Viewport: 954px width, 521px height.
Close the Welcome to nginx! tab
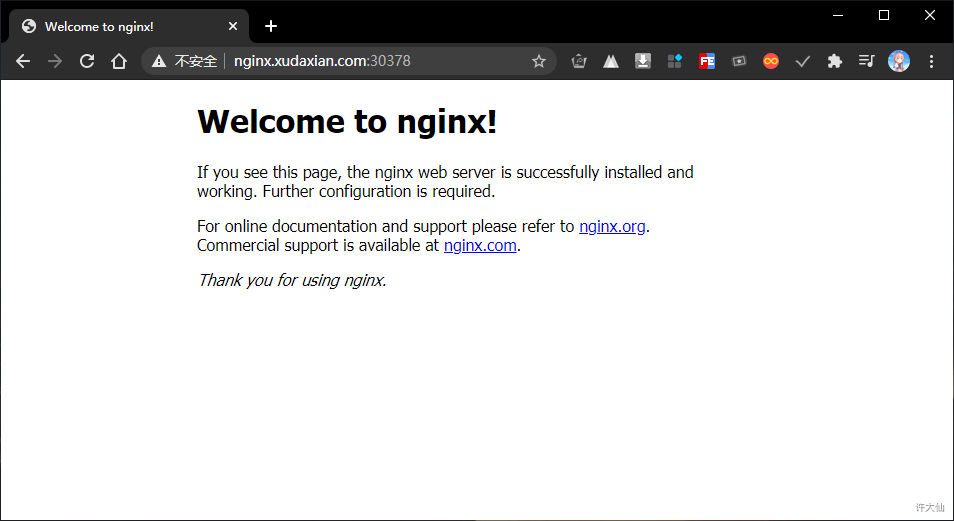click(x=233, y=26)
